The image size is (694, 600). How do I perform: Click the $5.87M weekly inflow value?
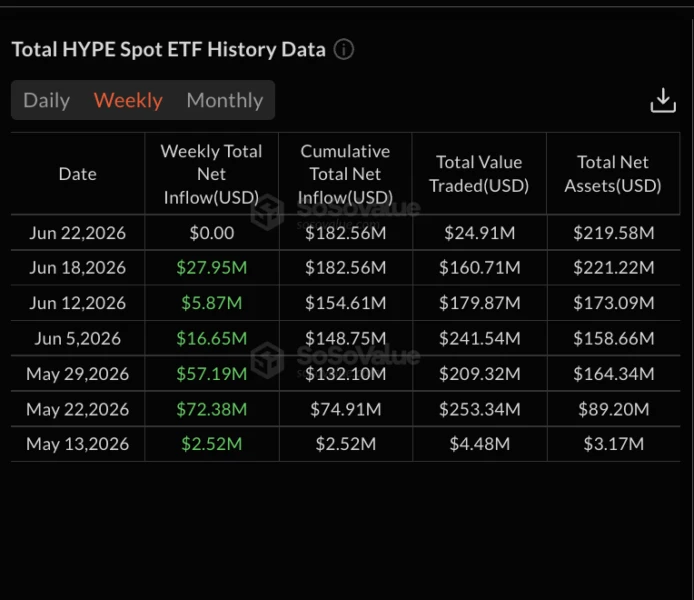pyautogui.click(x=212, y=303)
